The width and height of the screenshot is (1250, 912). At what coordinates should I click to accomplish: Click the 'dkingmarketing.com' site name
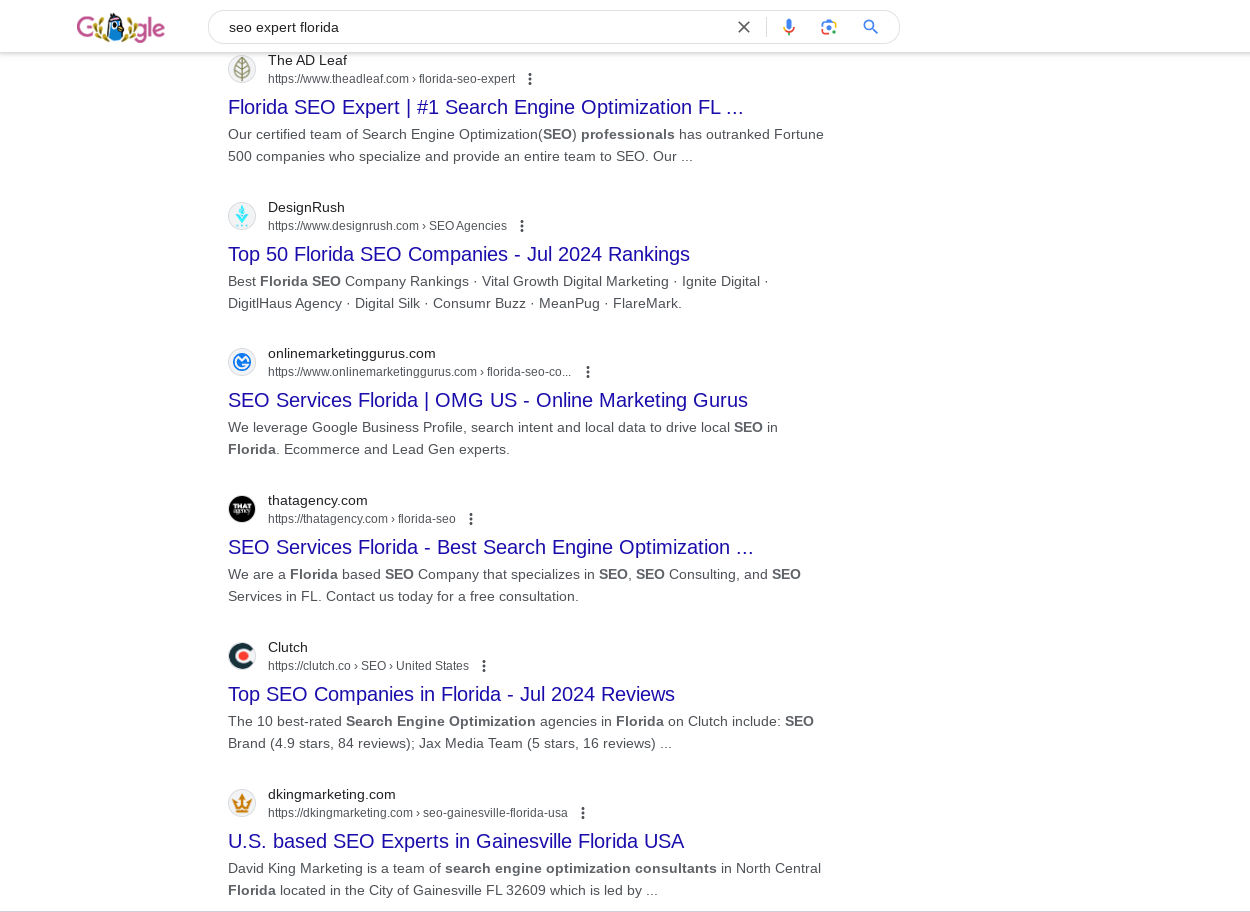(332, 794)
